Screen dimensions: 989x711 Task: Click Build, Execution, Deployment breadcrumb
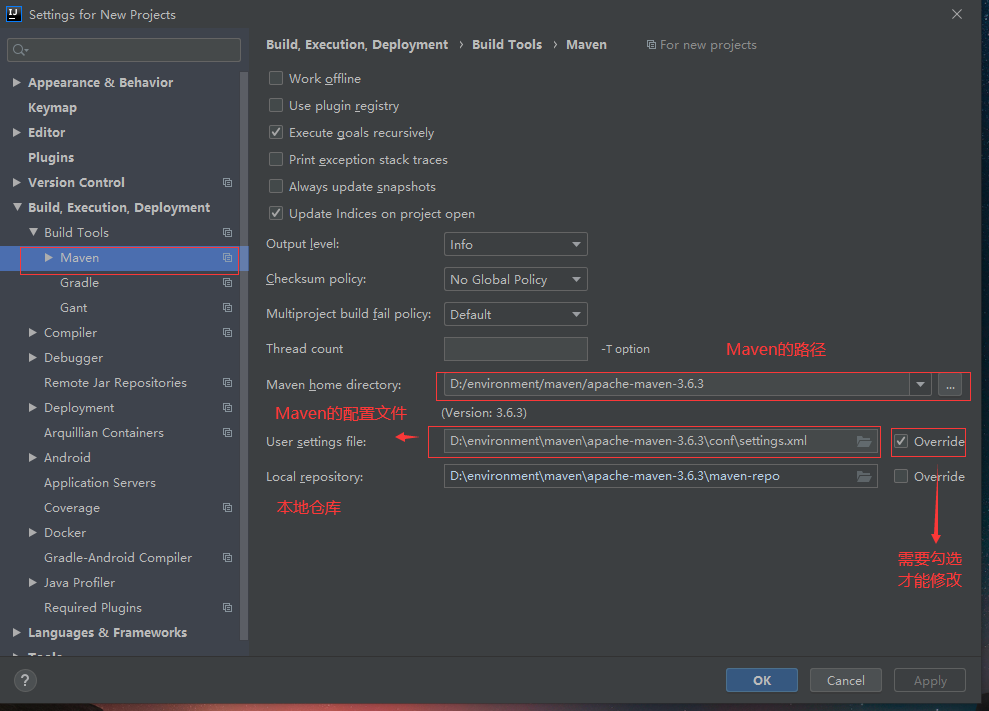tap(357, 45)
